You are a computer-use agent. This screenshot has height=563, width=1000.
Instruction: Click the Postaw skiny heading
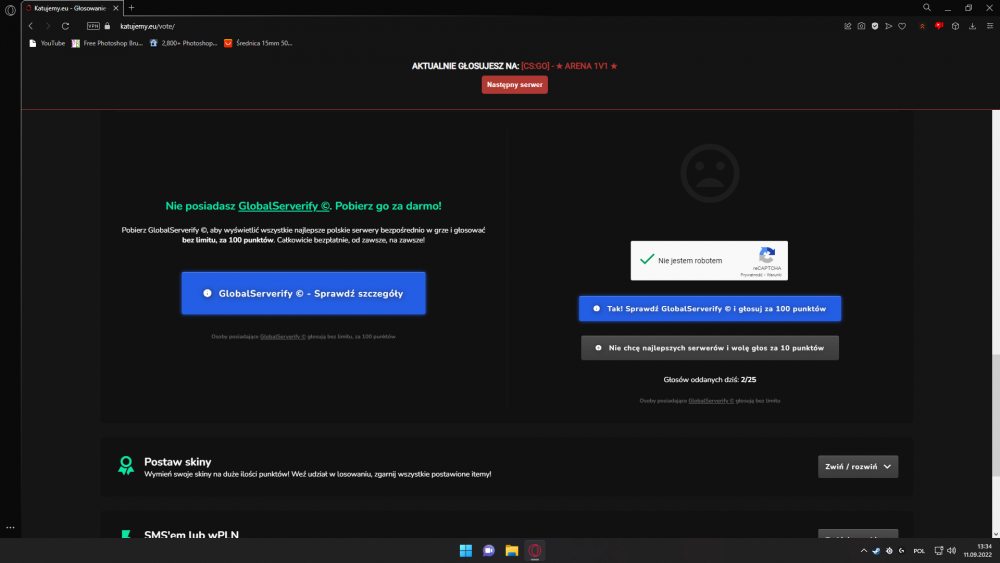tap(177, 462)
